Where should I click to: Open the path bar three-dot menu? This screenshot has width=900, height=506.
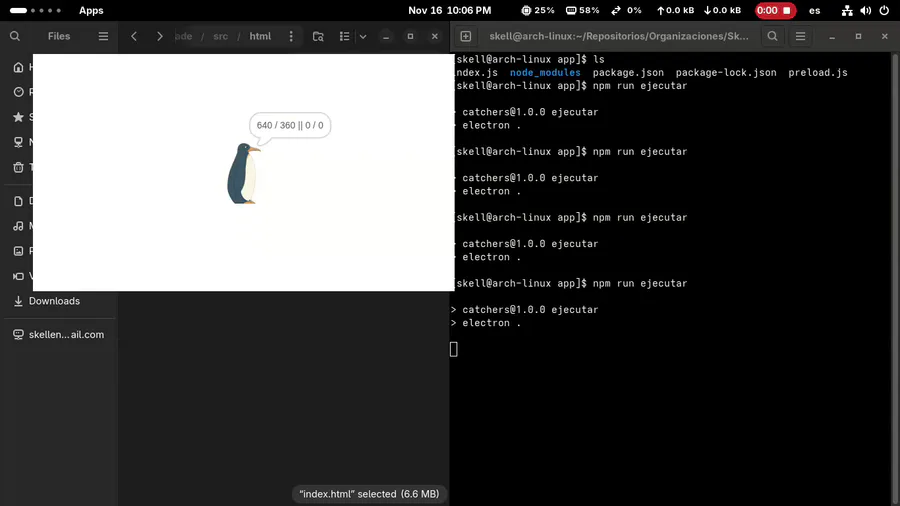pyautogui.click(x=291, y=36)
